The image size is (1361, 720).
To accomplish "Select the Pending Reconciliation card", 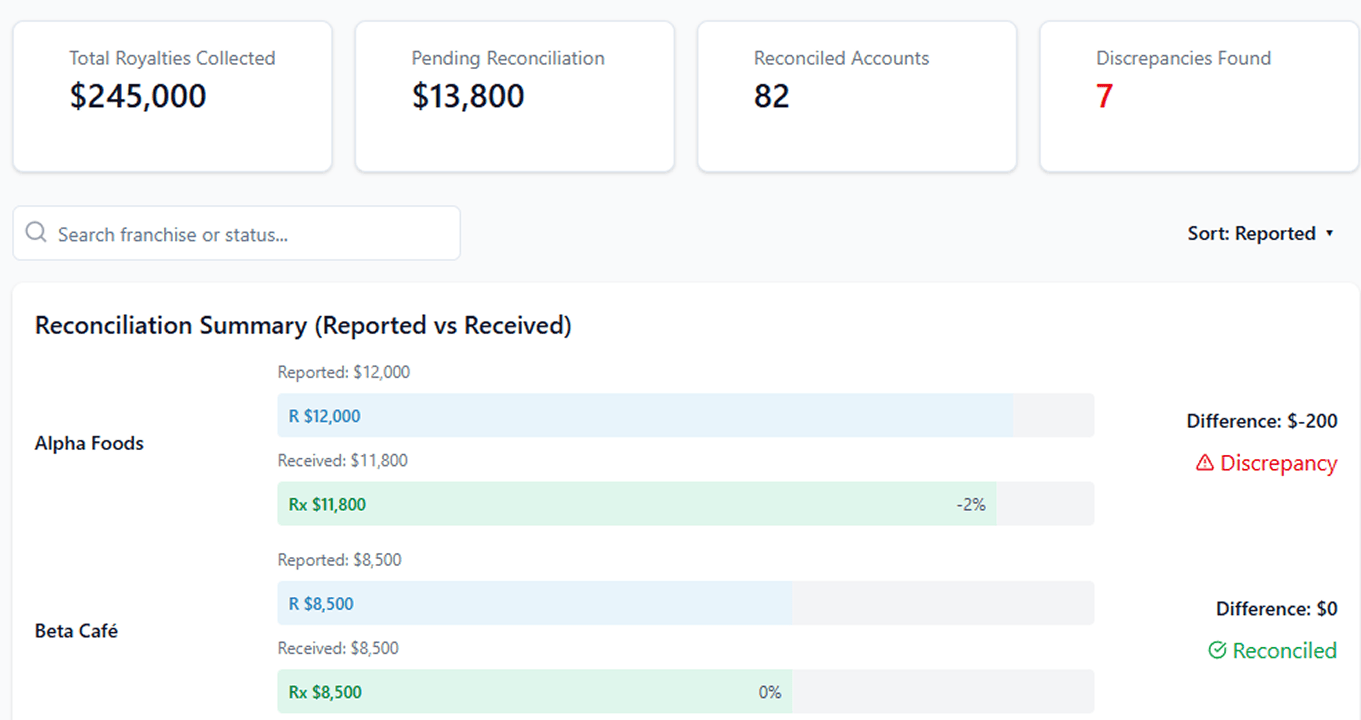I will (514, 96).
